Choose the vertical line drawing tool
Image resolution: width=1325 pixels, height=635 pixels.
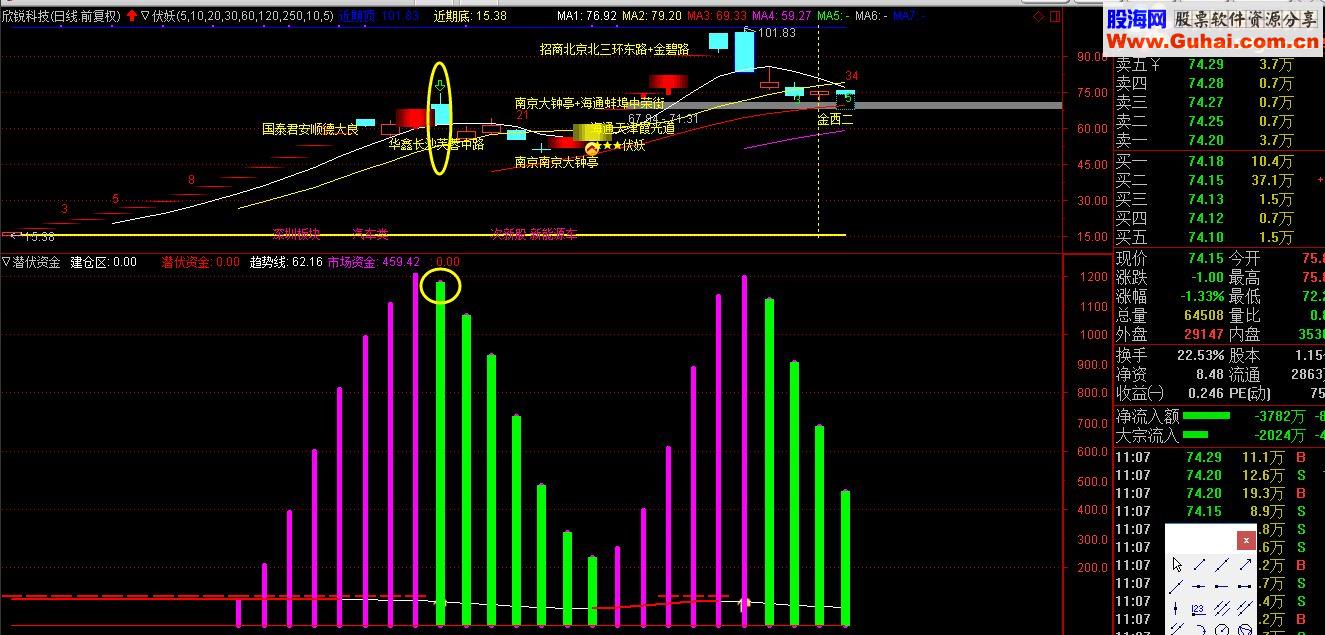pos(1177,609)
